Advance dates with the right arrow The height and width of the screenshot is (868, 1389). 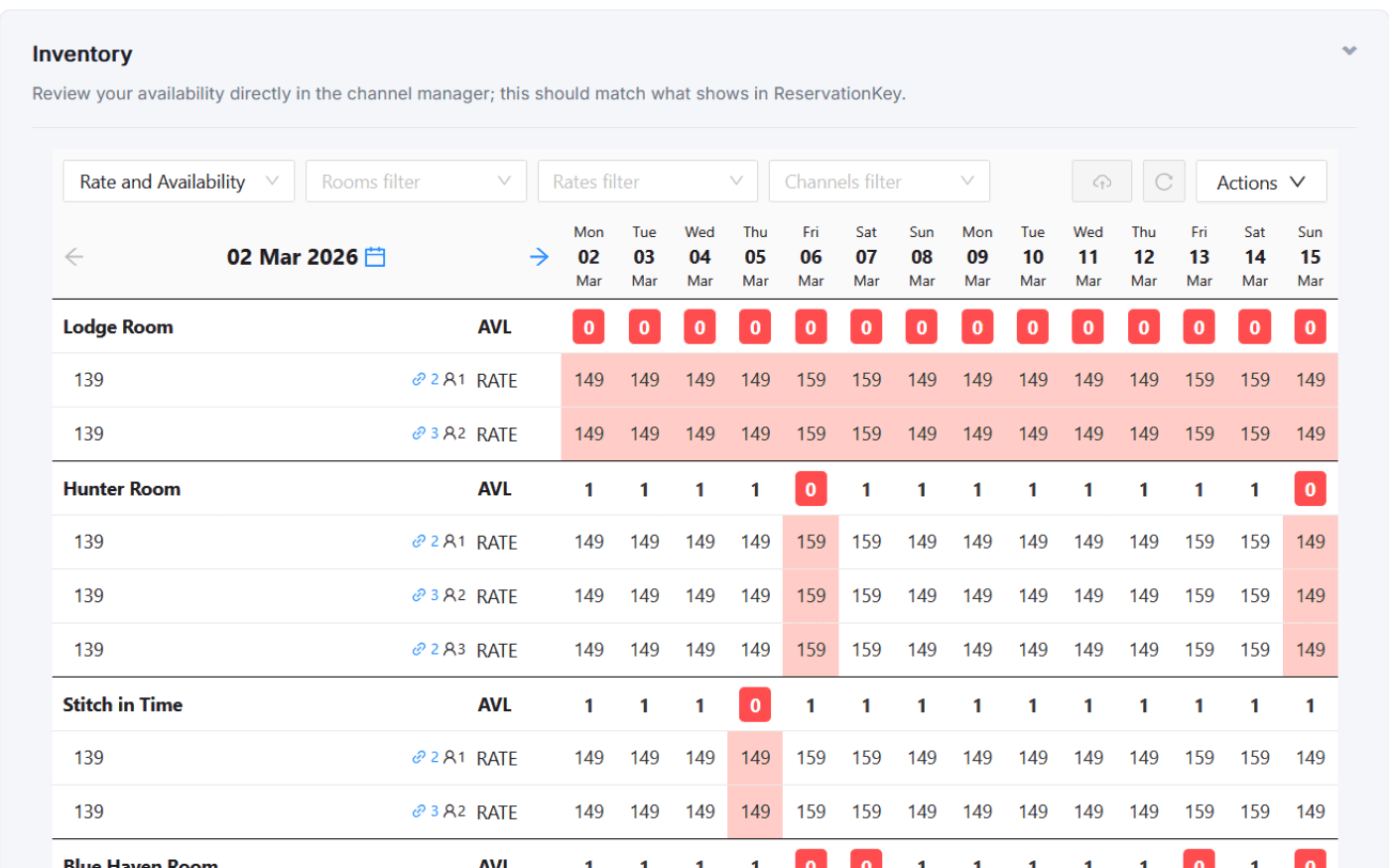click(539, 256)
